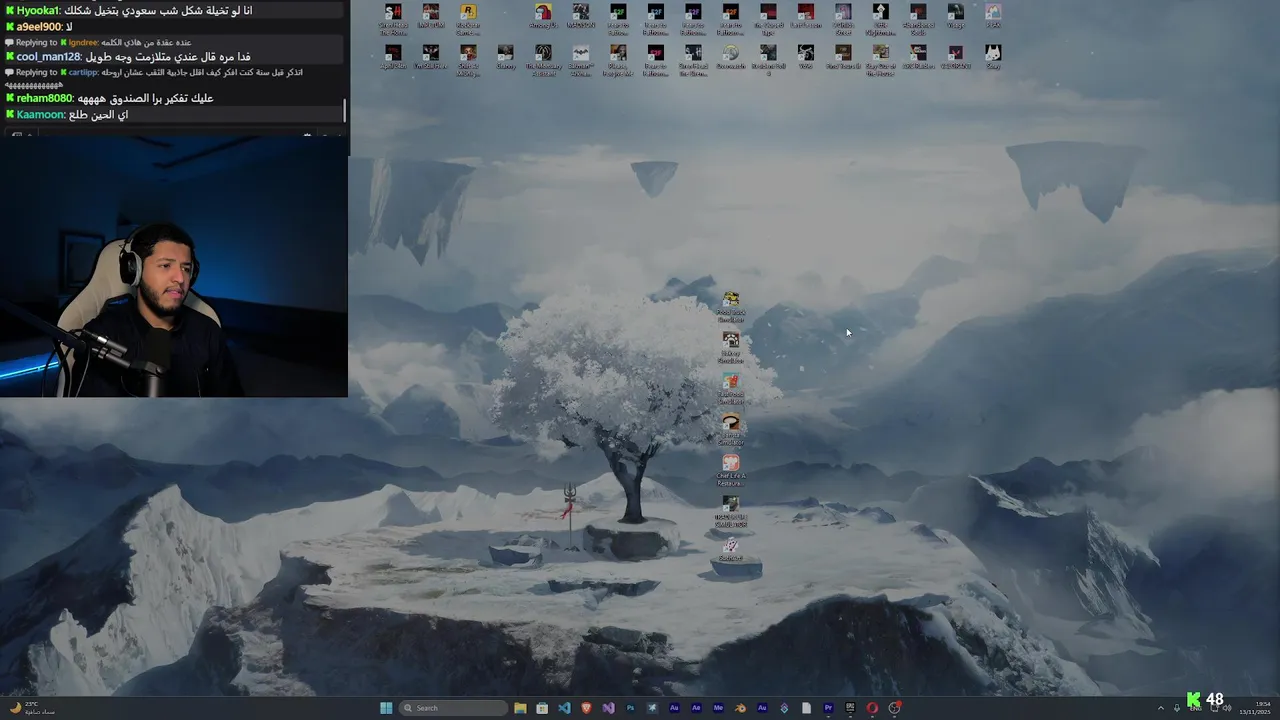Open the taskbar clock and date
Viewport: 1280px width, 720px height.
tap(1255, 708)
